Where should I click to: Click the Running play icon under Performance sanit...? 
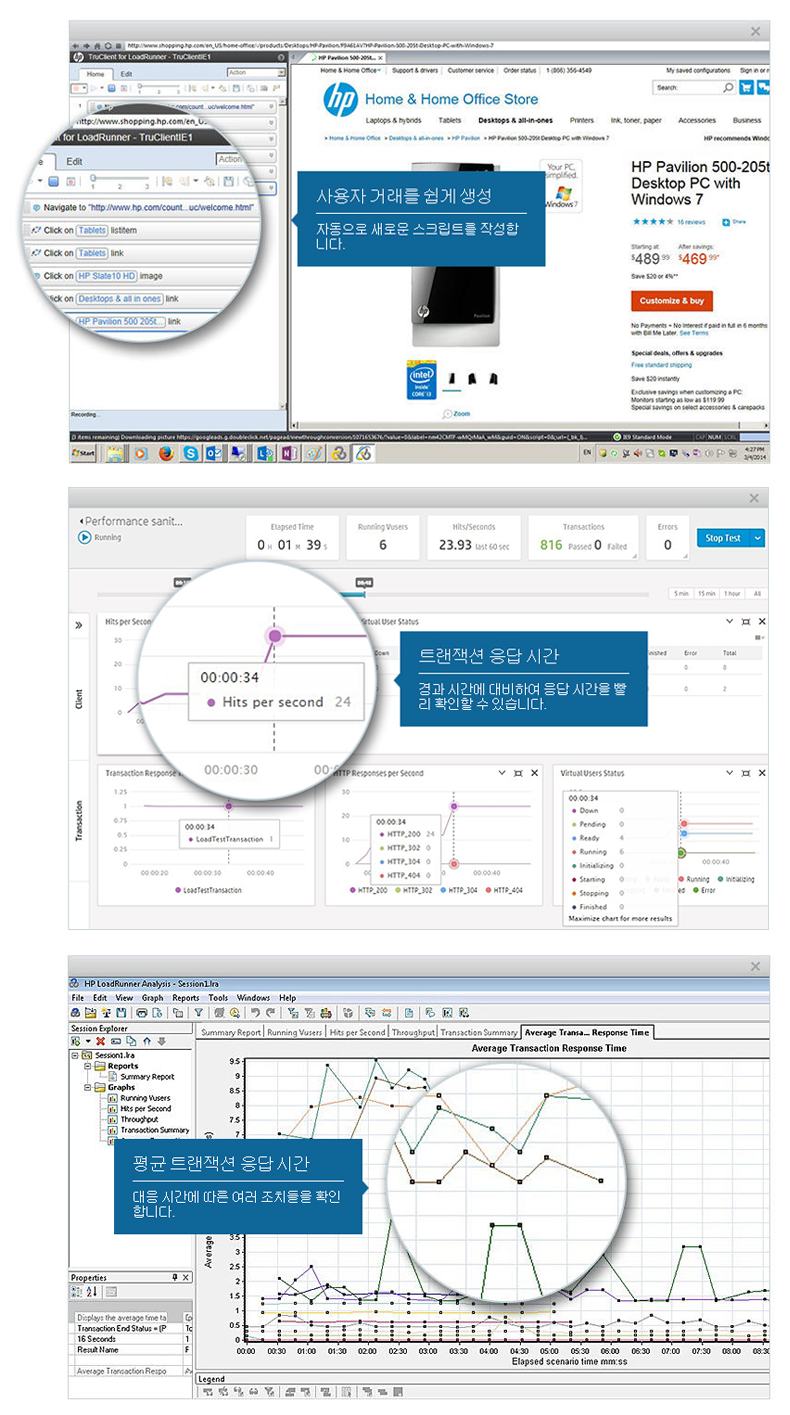pyautogui.click(x=84, y=537)
